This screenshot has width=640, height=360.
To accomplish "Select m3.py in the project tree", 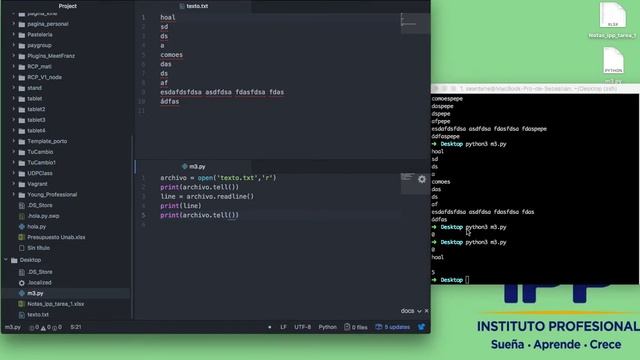I will point(35,293).
